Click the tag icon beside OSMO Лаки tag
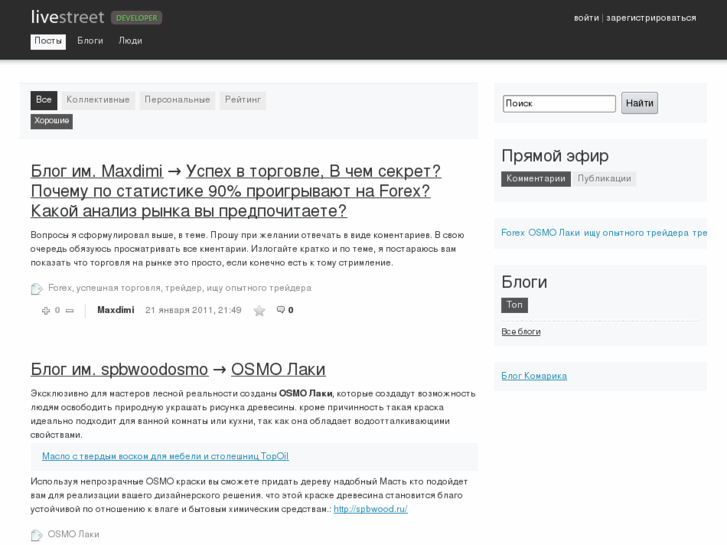Viewport: 727px width, 545px height. point(37,535)
